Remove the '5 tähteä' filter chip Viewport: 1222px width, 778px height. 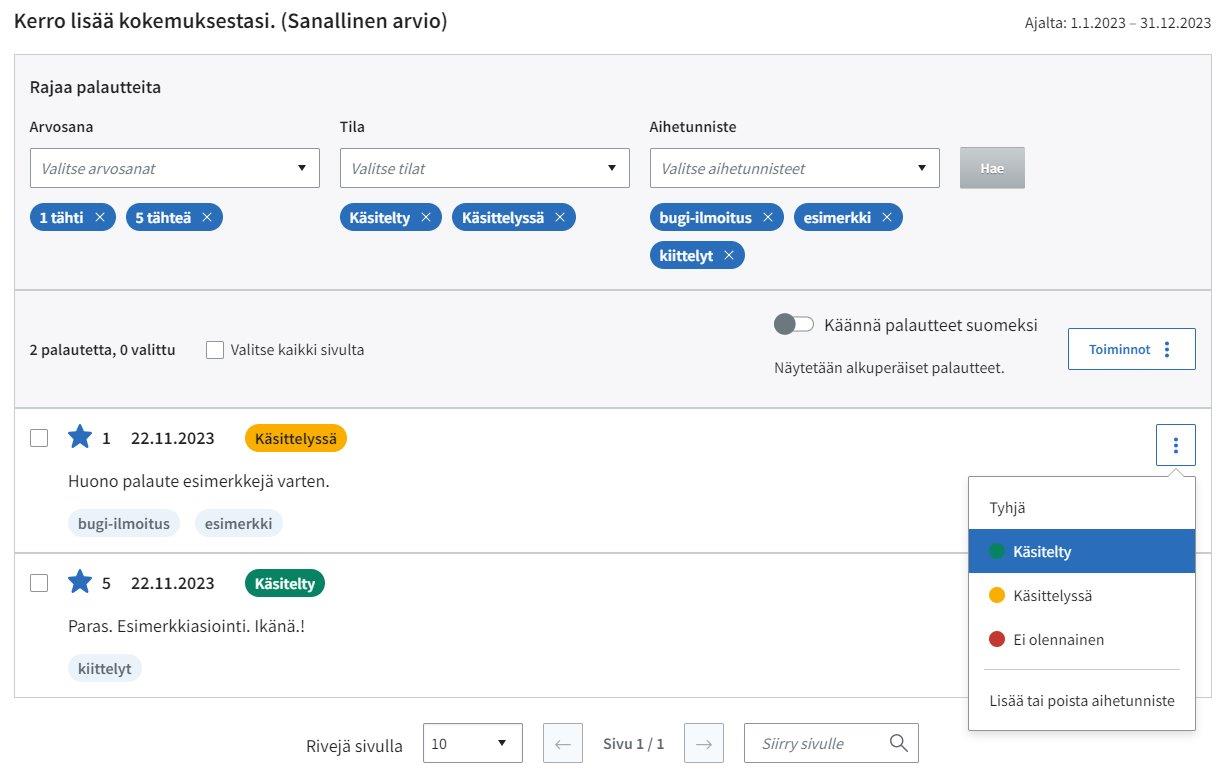click(207, 218)
